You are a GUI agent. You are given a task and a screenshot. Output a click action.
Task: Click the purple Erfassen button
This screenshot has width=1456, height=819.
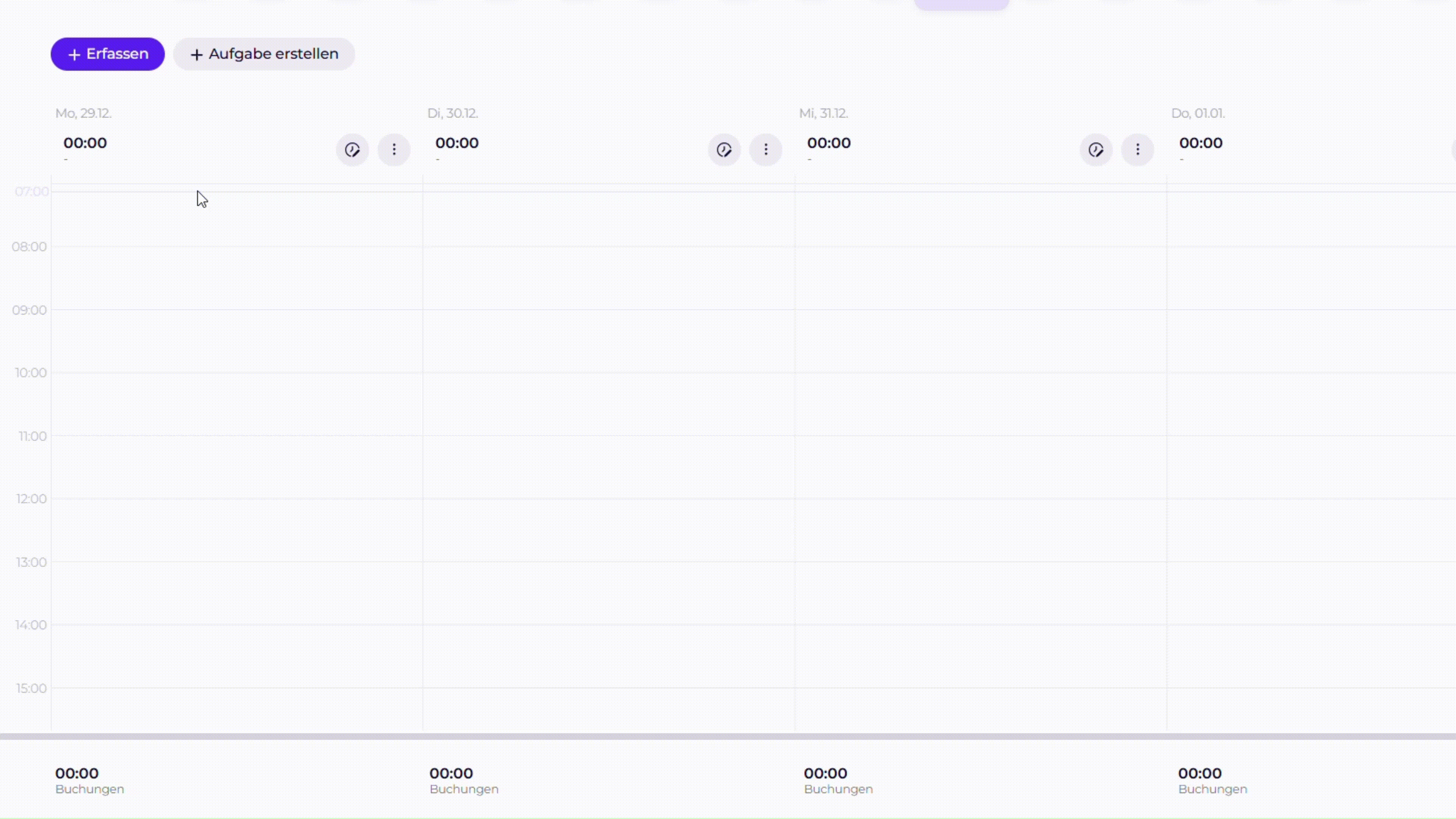pyautogui.click(x=107, y=54)
